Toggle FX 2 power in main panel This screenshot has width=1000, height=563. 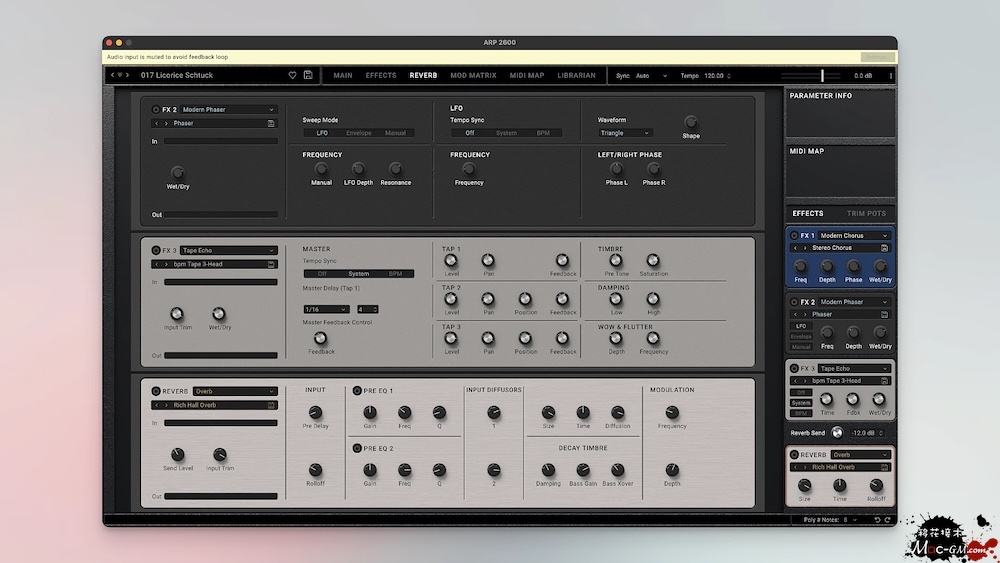pyautogui.click(x=156, y=110)
